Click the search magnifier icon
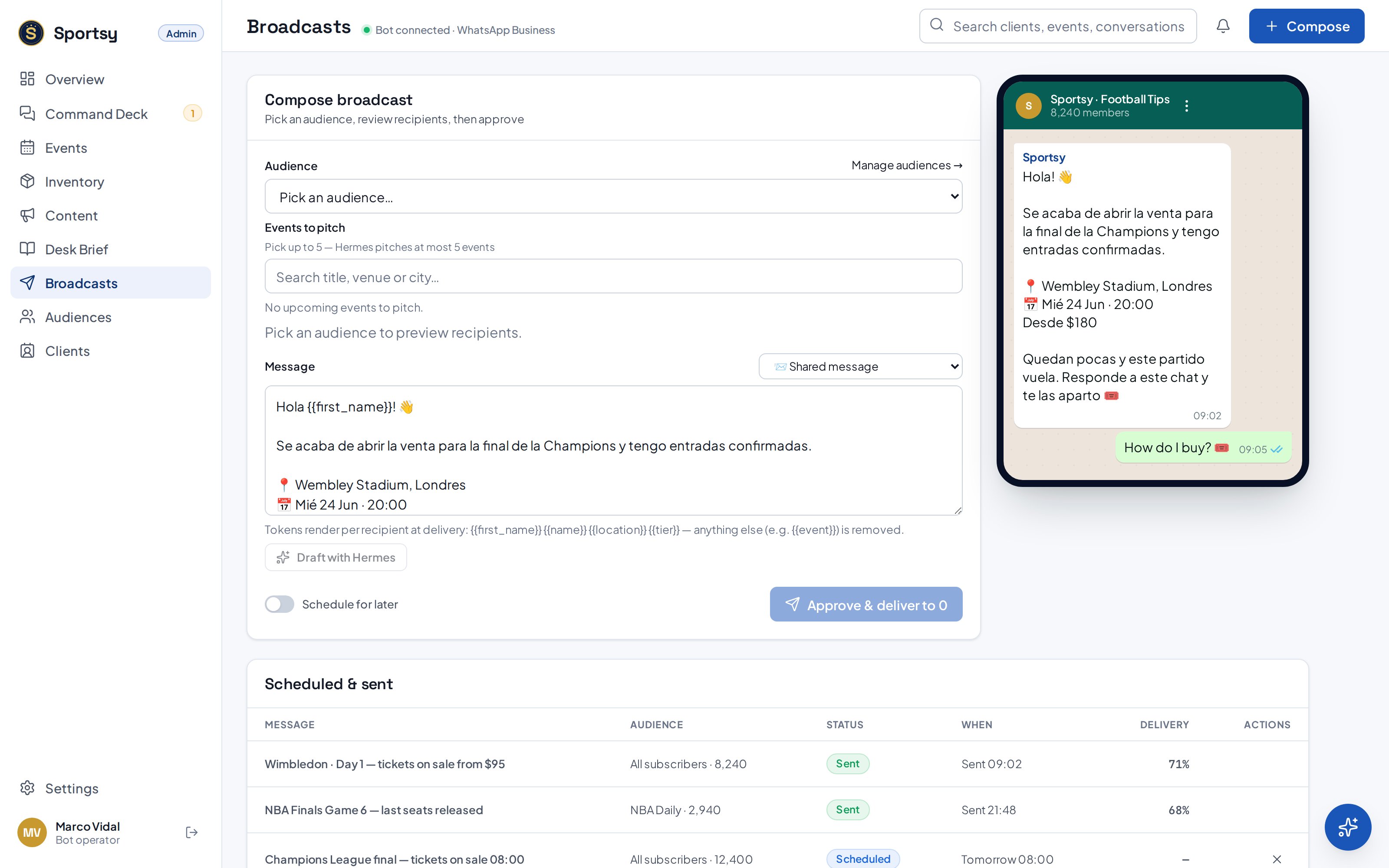The width and height of the screenshot is (1389, 868). 937,25
